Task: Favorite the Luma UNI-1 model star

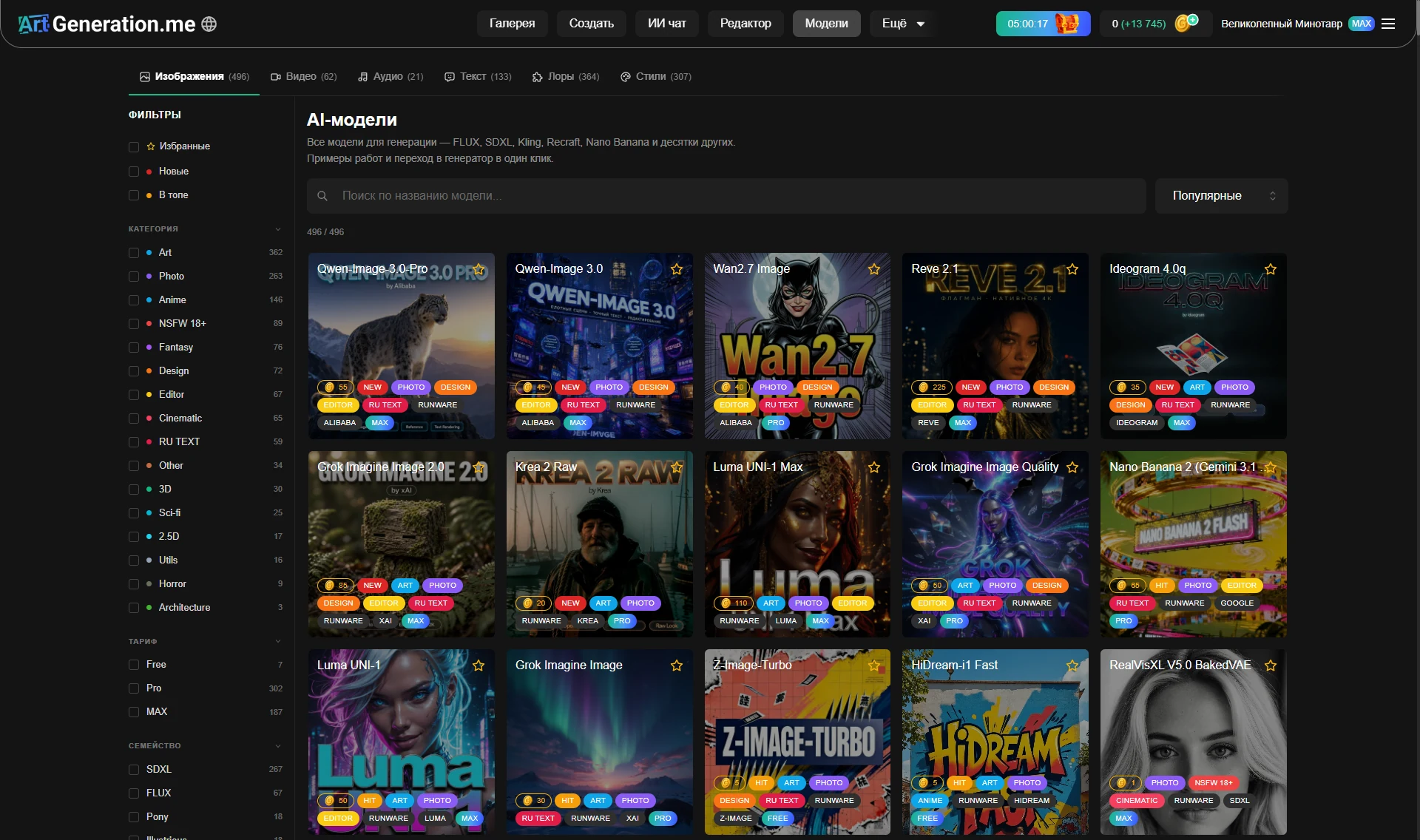Action: tap(479, 665)
